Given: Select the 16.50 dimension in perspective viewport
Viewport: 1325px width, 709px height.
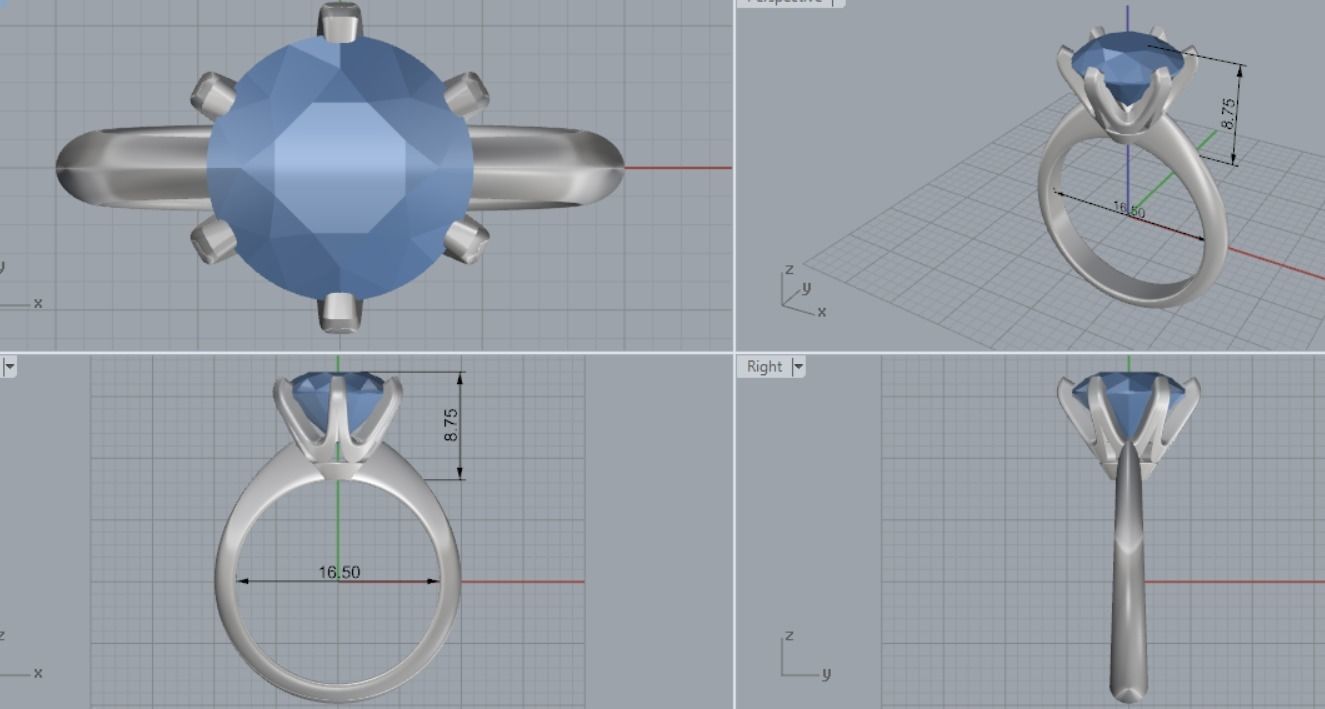Looking at the screenshot, I should pos(1129,209).
